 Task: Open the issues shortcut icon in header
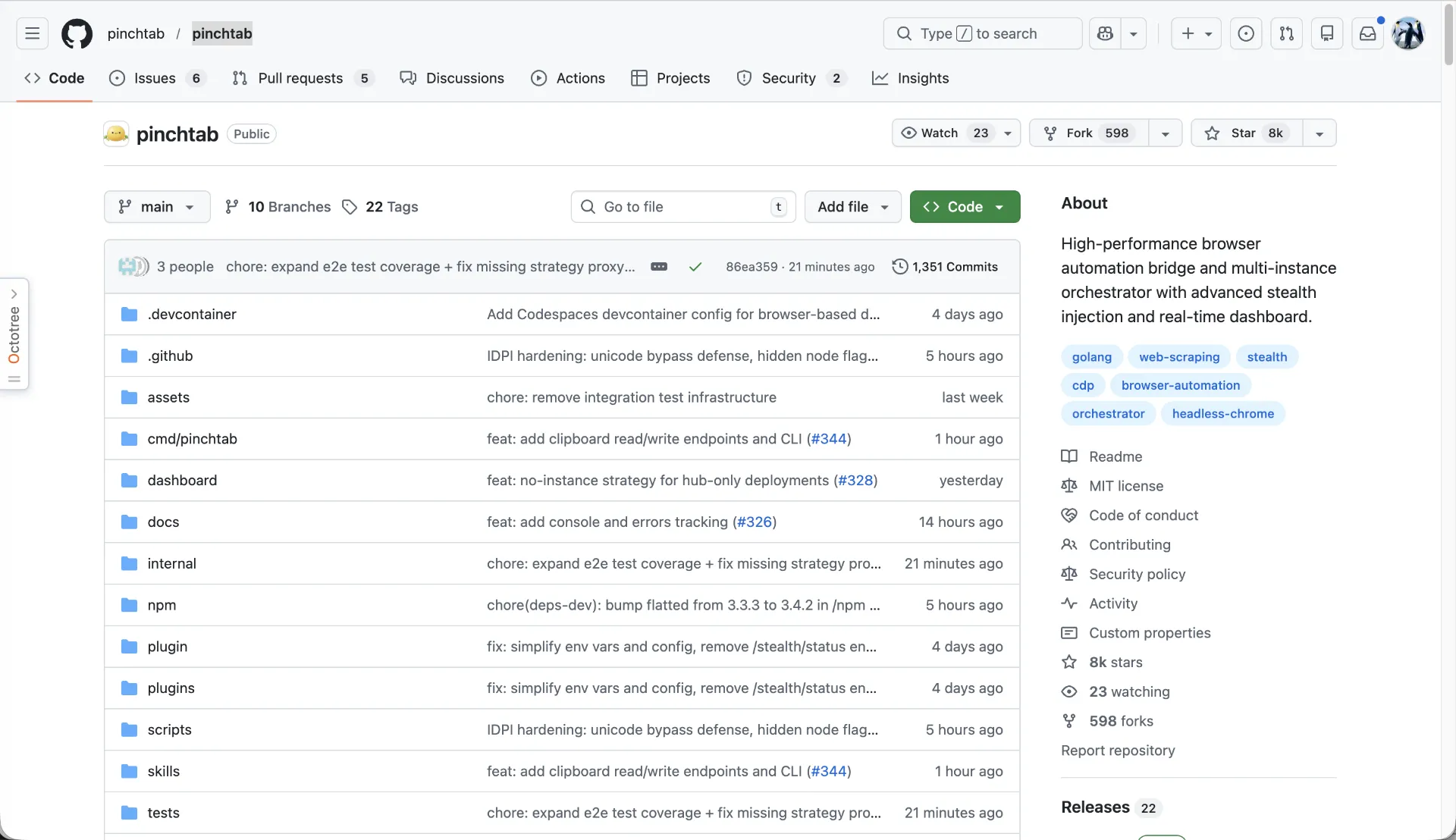click(x=1245, y=34)
